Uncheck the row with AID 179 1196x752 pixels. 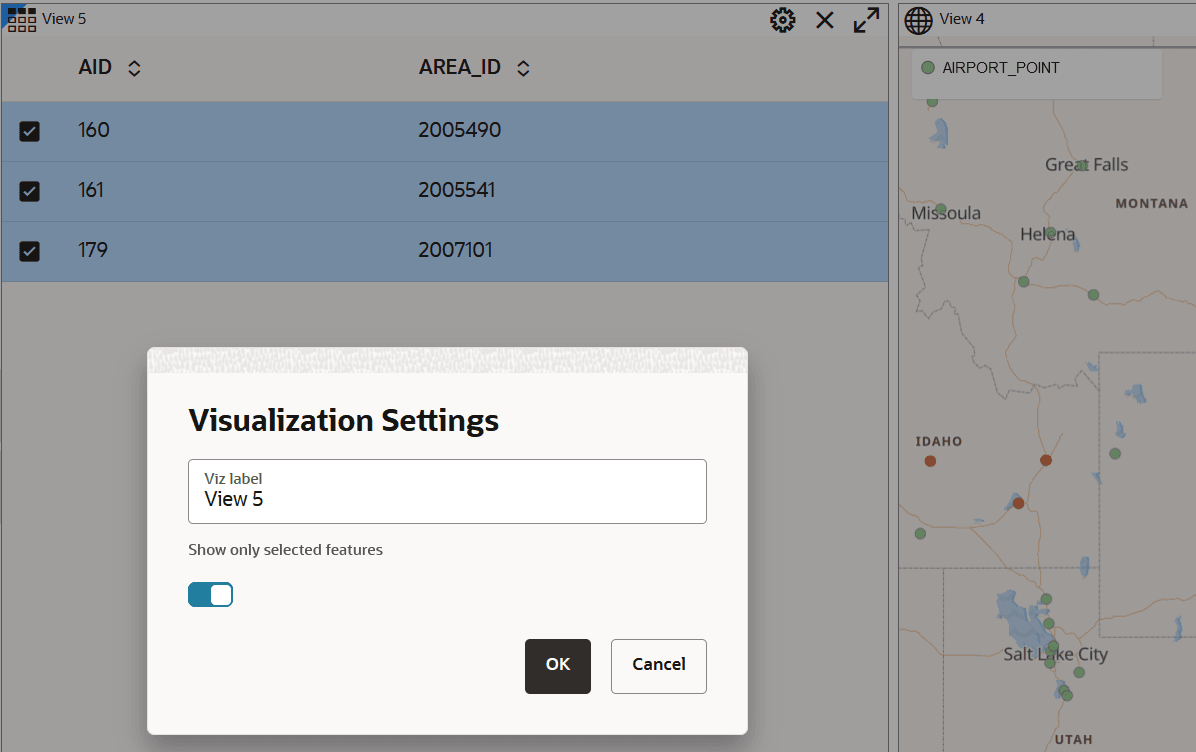tap(29, 250)
